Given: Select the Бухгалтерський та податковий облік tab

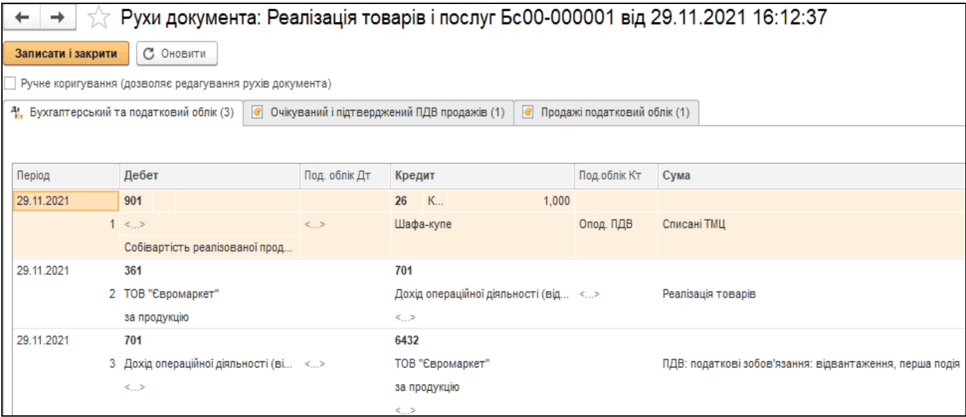Looking at the screenshot, I should click(x=130, y=113).
